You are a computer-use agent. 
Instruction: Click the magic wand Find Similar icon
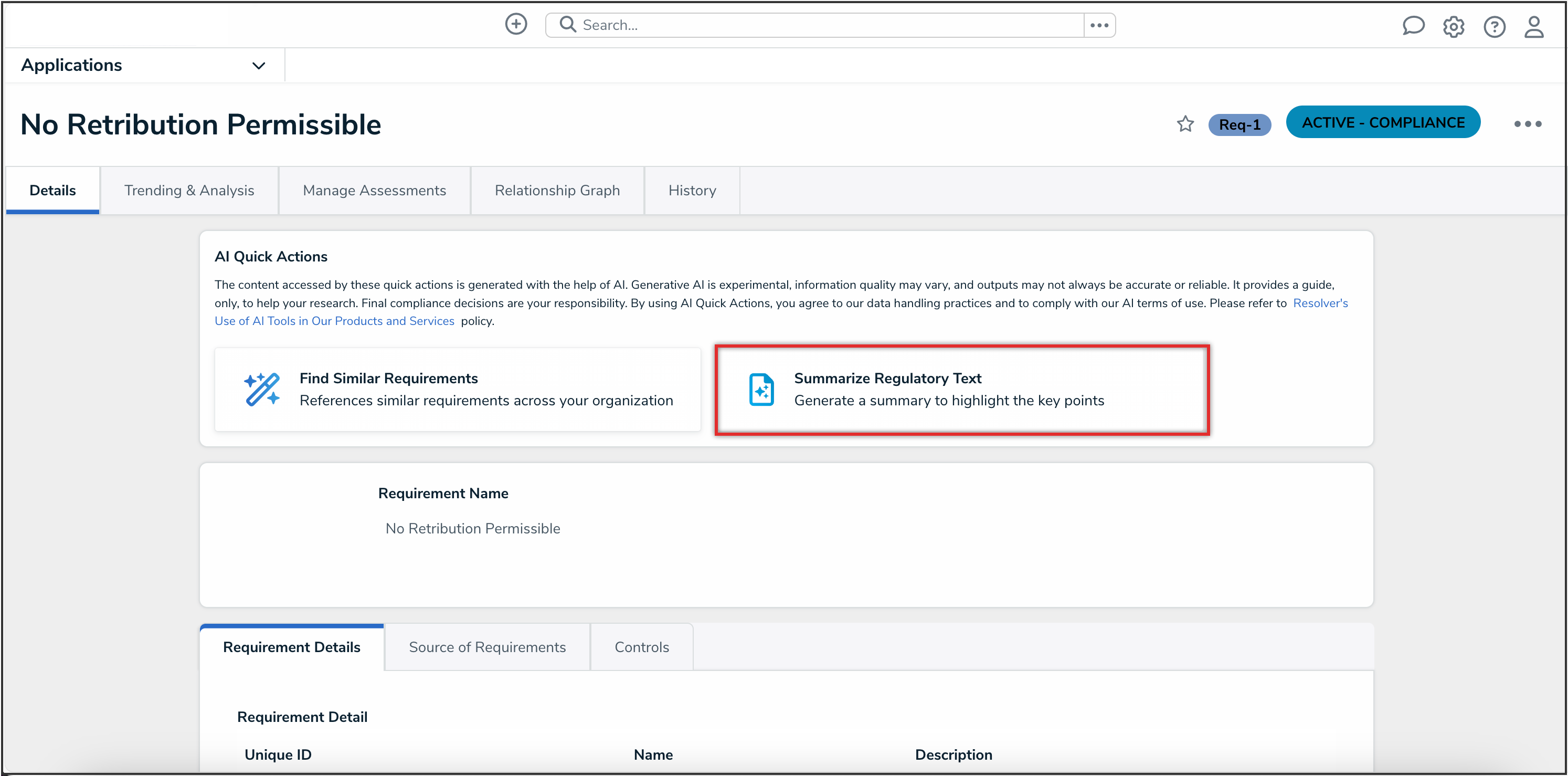[x=262, y=389]
